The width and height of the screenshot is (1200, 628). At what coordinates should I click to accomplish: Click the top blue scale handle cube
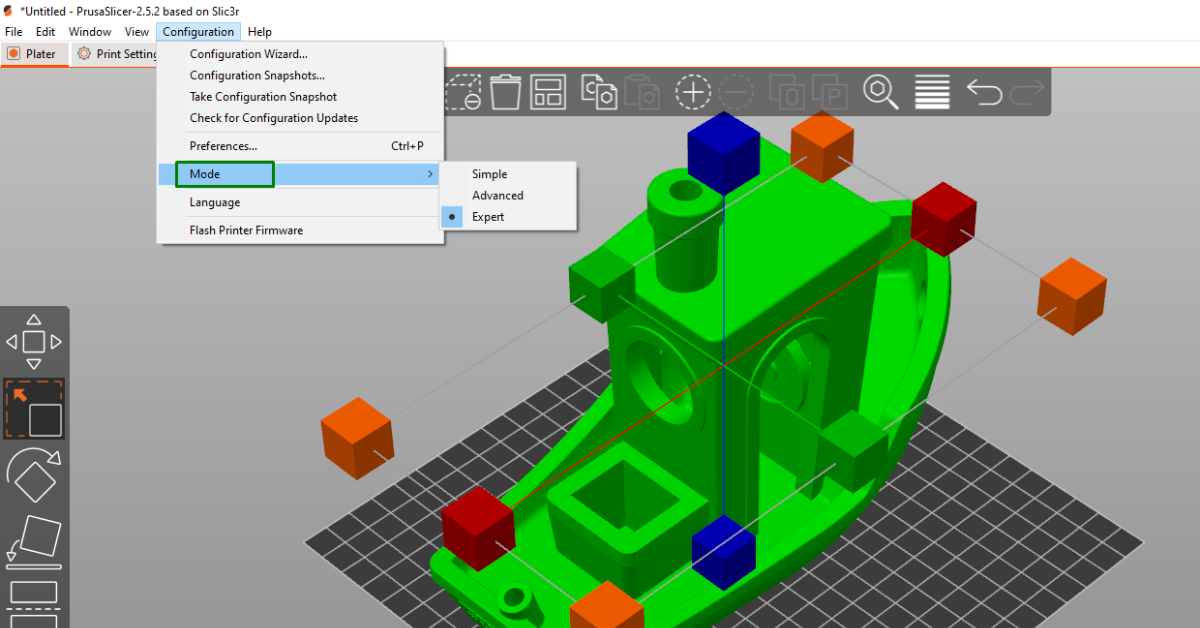(x=724, y=151)
